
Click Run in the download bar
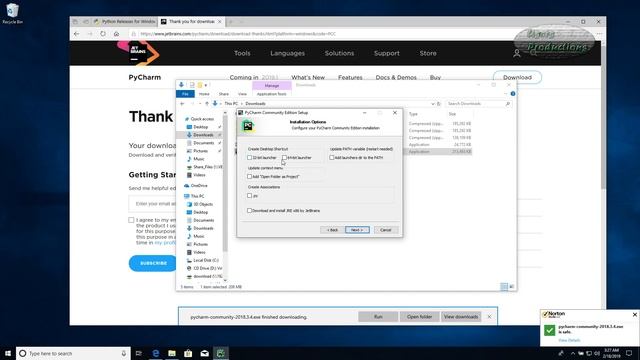pyautogui.click(x=378, y=317)
